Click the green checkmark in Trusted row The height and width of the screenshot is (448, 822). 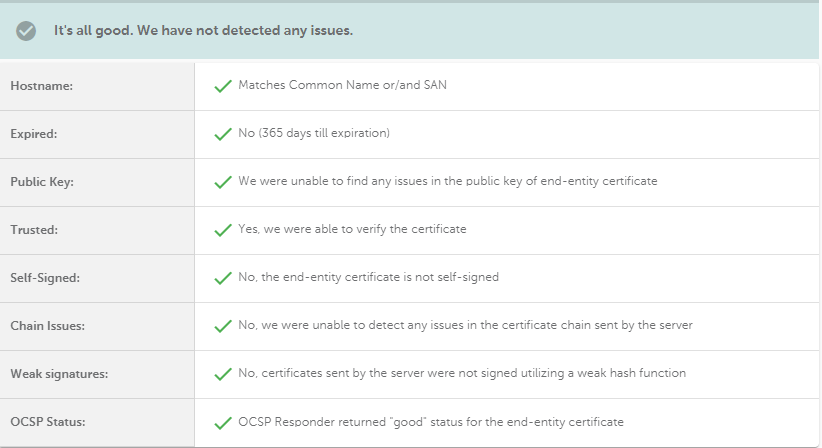click(223, 230)
